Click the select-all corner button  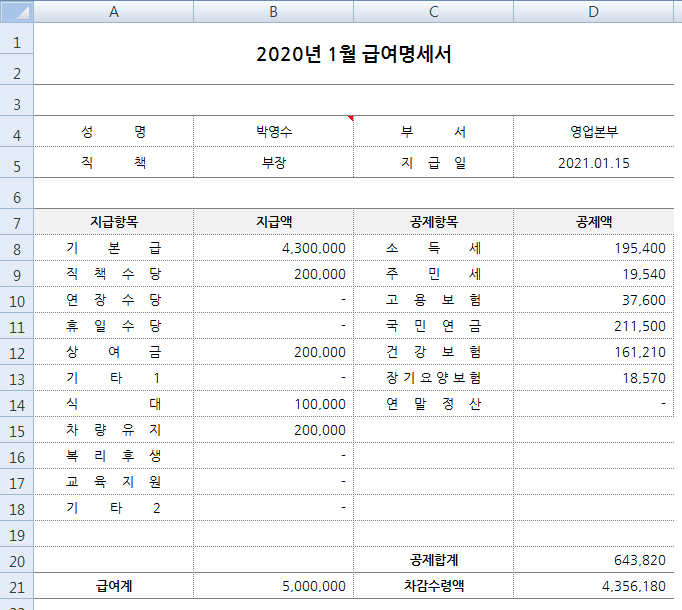(17, 11)
